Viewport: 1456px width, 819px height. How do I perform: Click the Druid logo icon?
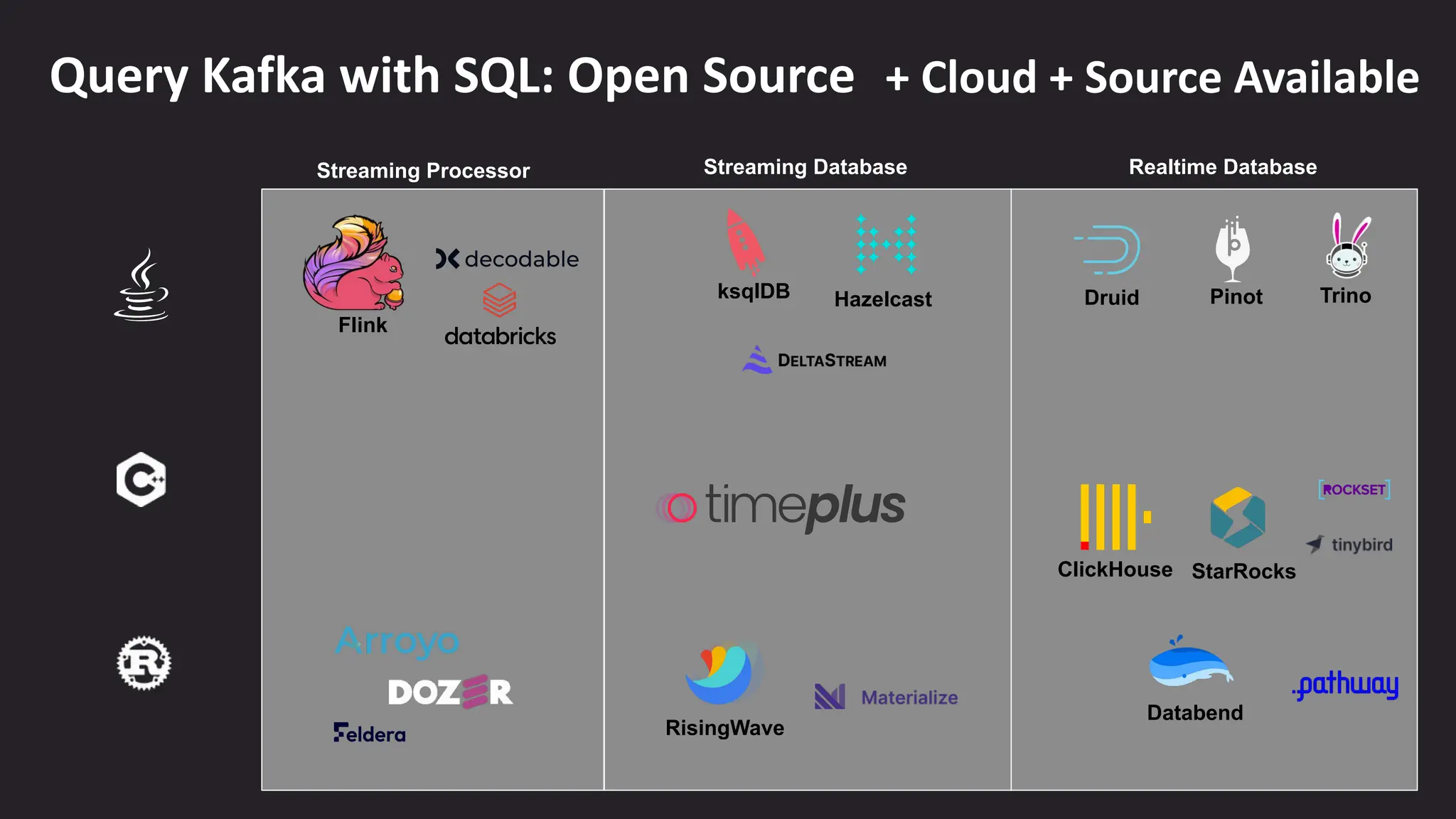click(1109, 250)
